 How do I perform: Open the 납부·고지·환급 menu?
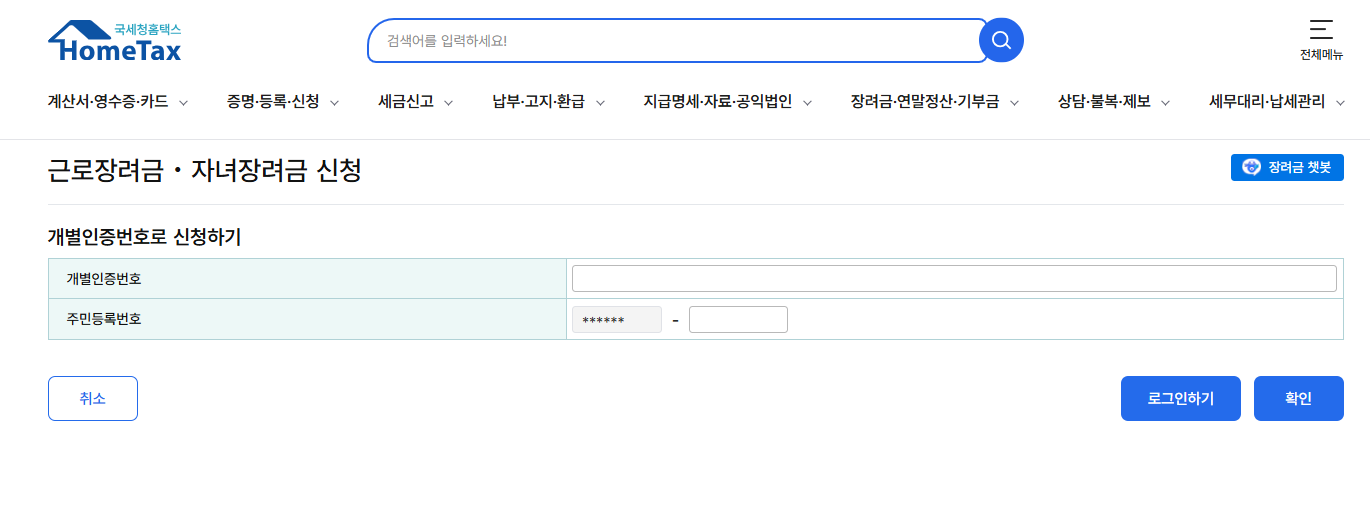pos(539,101)
